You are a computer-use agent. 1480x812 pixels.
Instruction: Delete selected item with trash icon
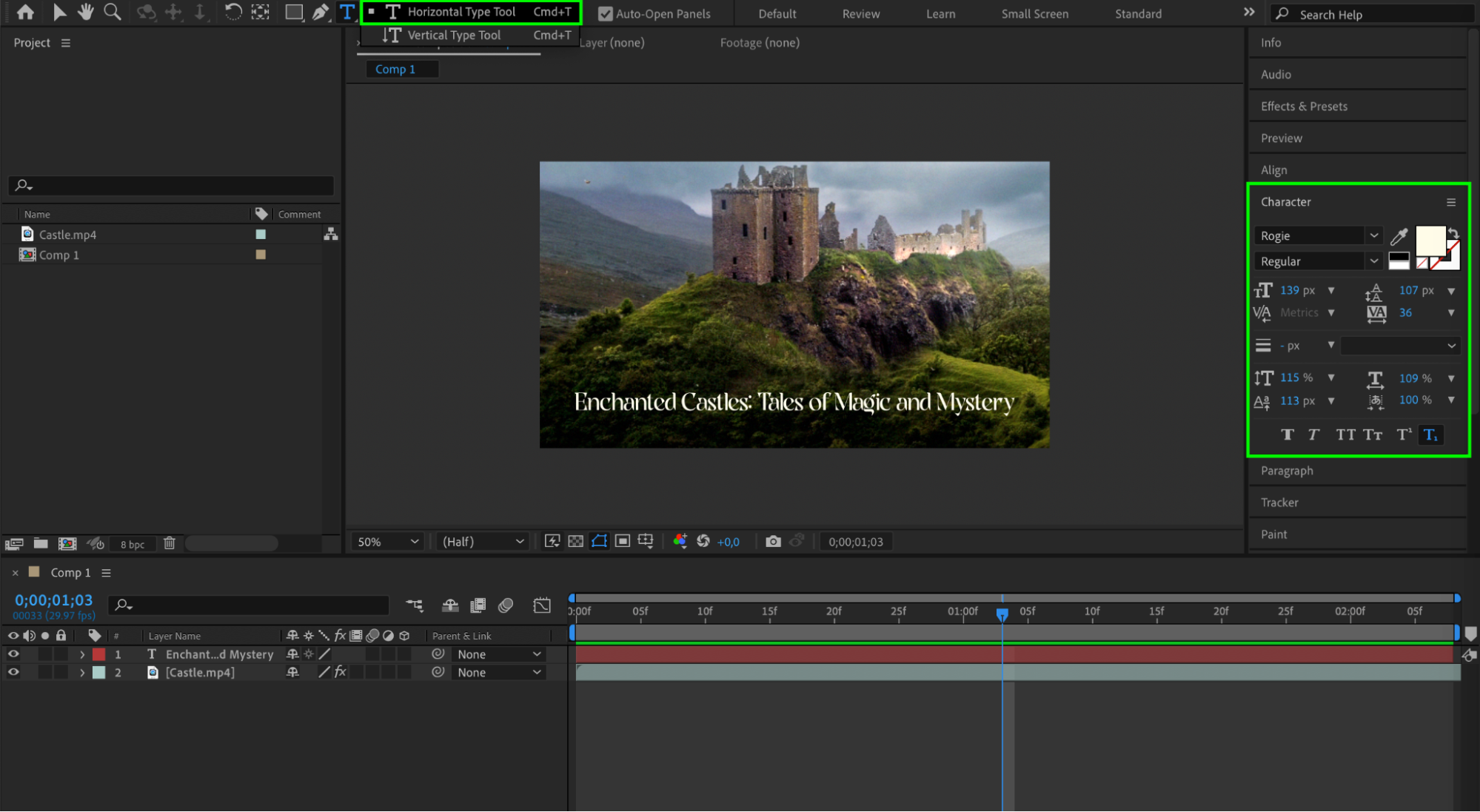tap(170, 543)
